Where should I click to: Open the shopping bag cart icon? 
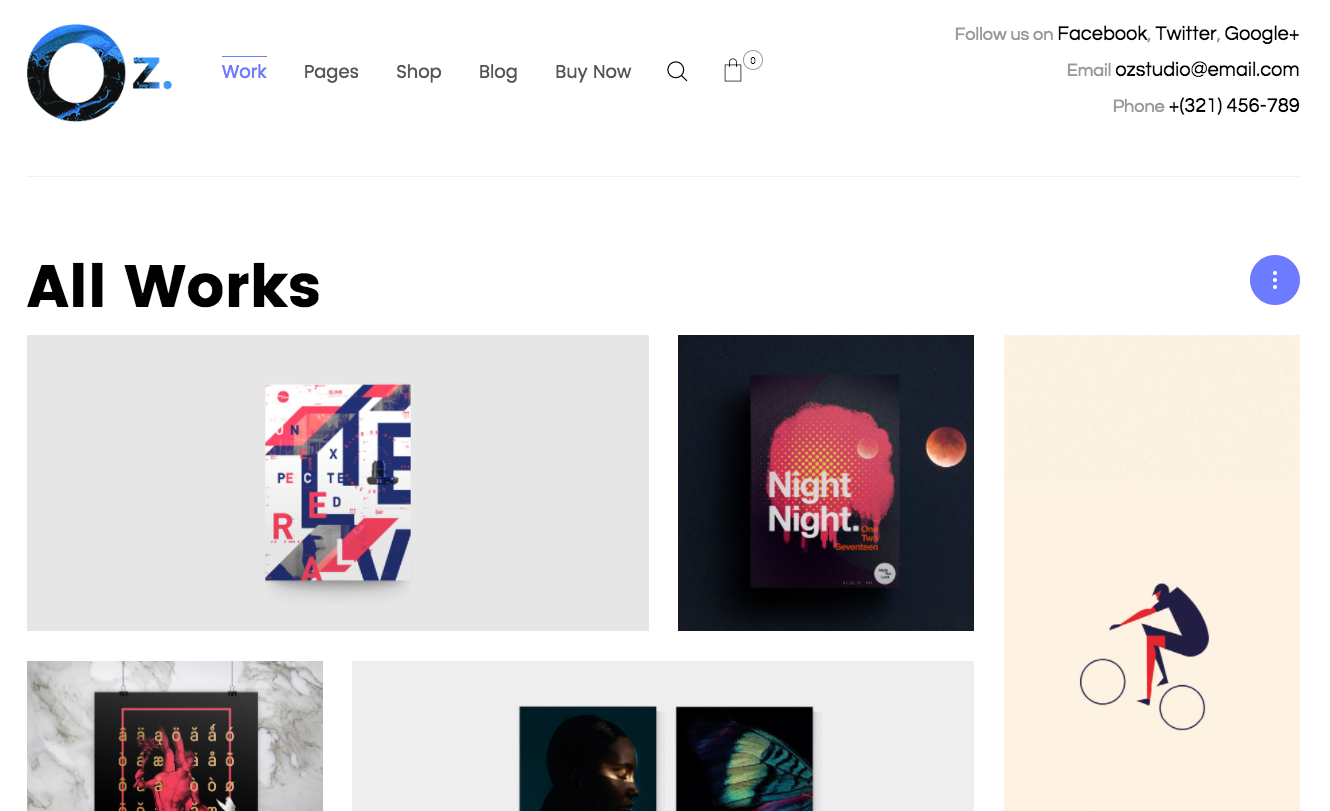pos(733,71)
